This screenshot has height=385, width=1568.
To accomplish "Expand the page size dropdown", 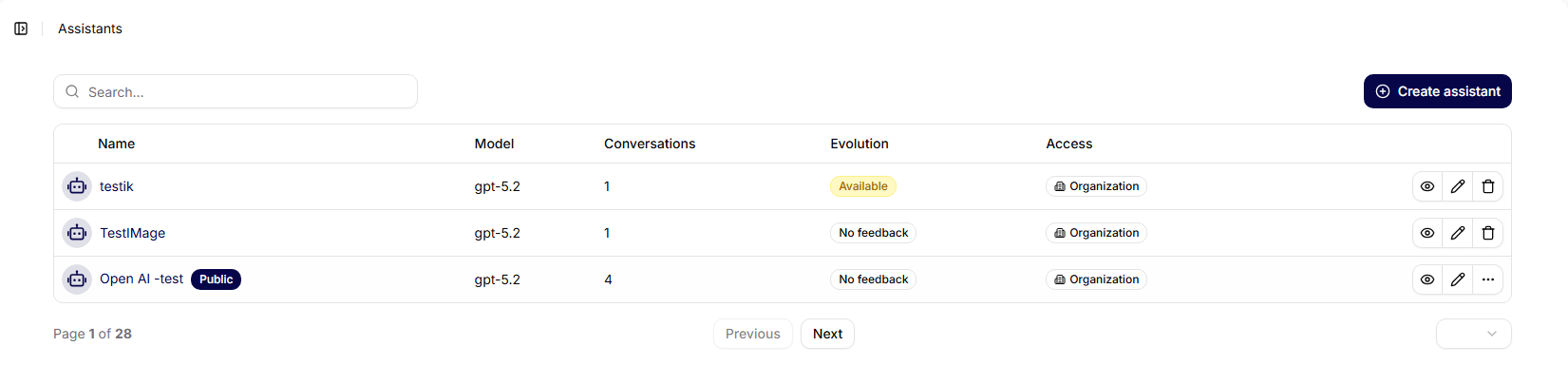I will pyautogui.click(x=1473, y=334).
